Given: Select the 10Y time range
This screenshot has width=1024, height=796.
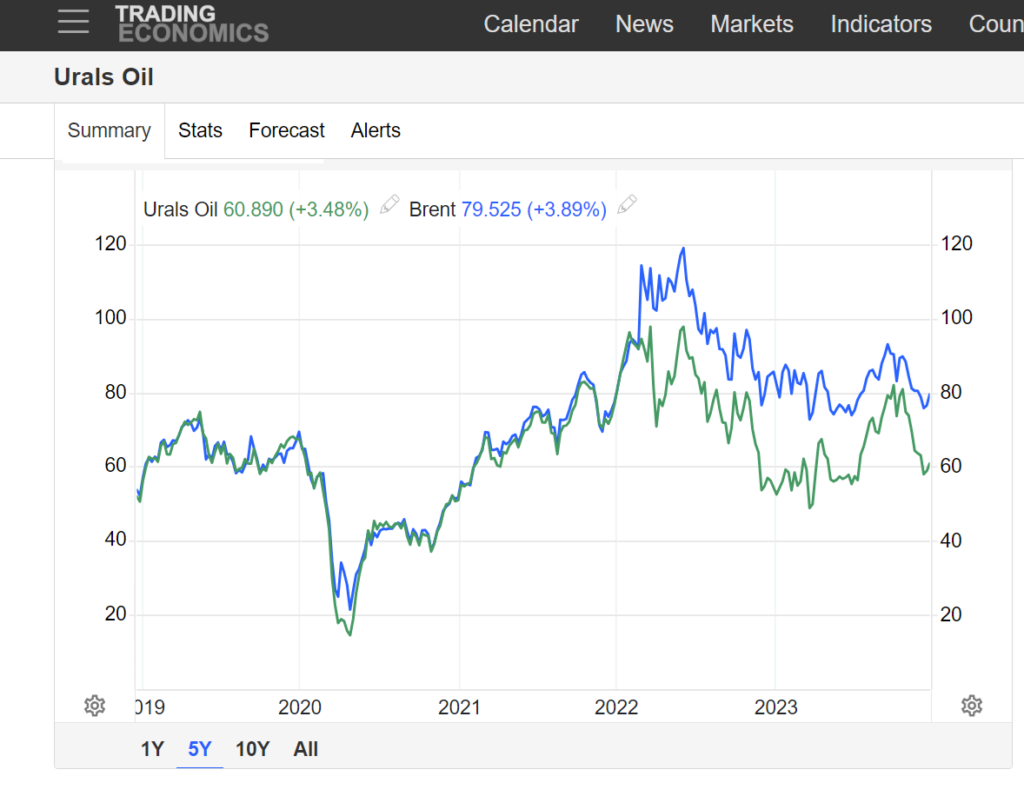Looking at the screenshot, I should click(x=252, y=748).
